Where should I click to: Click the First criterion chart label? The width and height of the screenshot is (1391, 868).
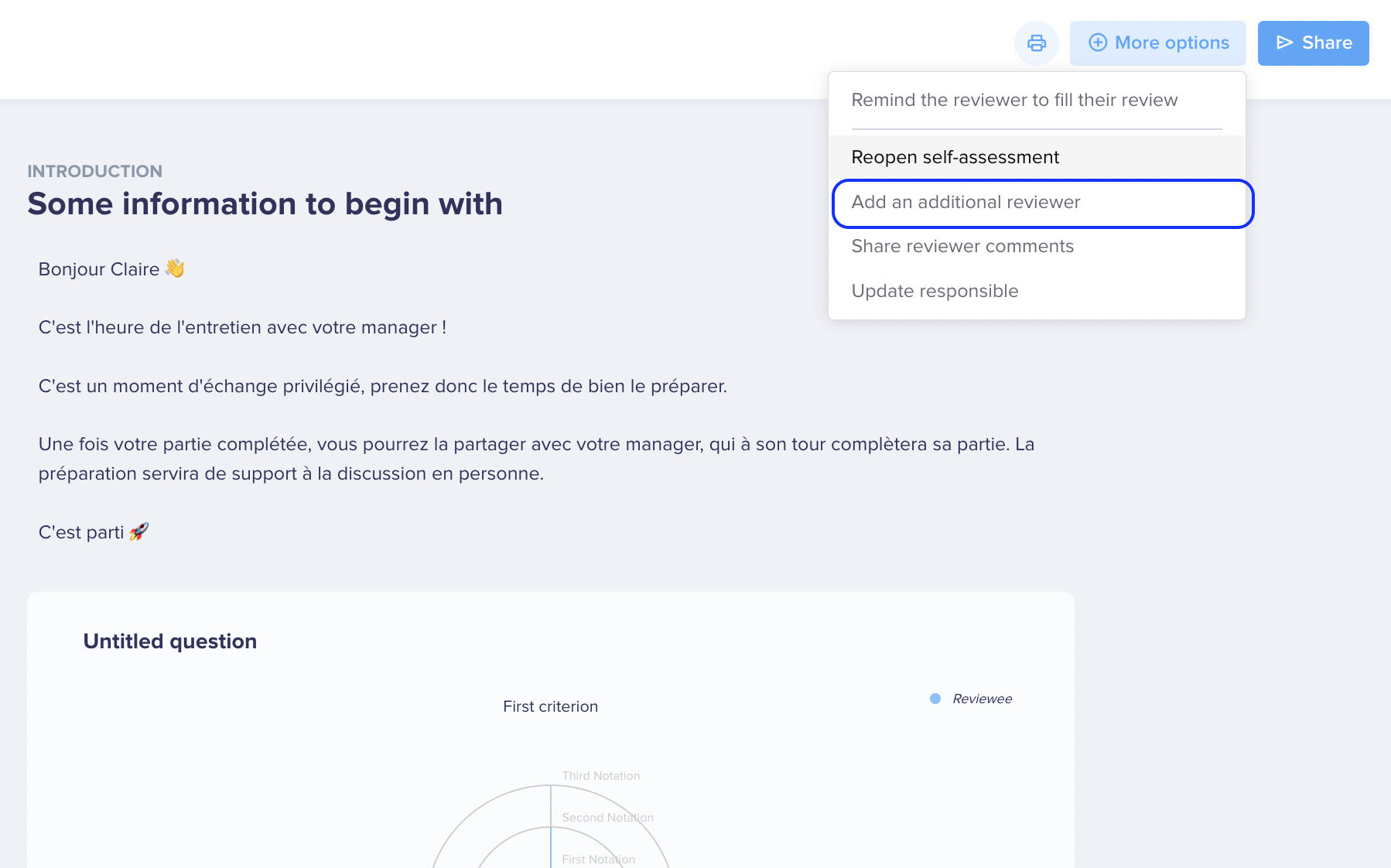tap(550, 706)
